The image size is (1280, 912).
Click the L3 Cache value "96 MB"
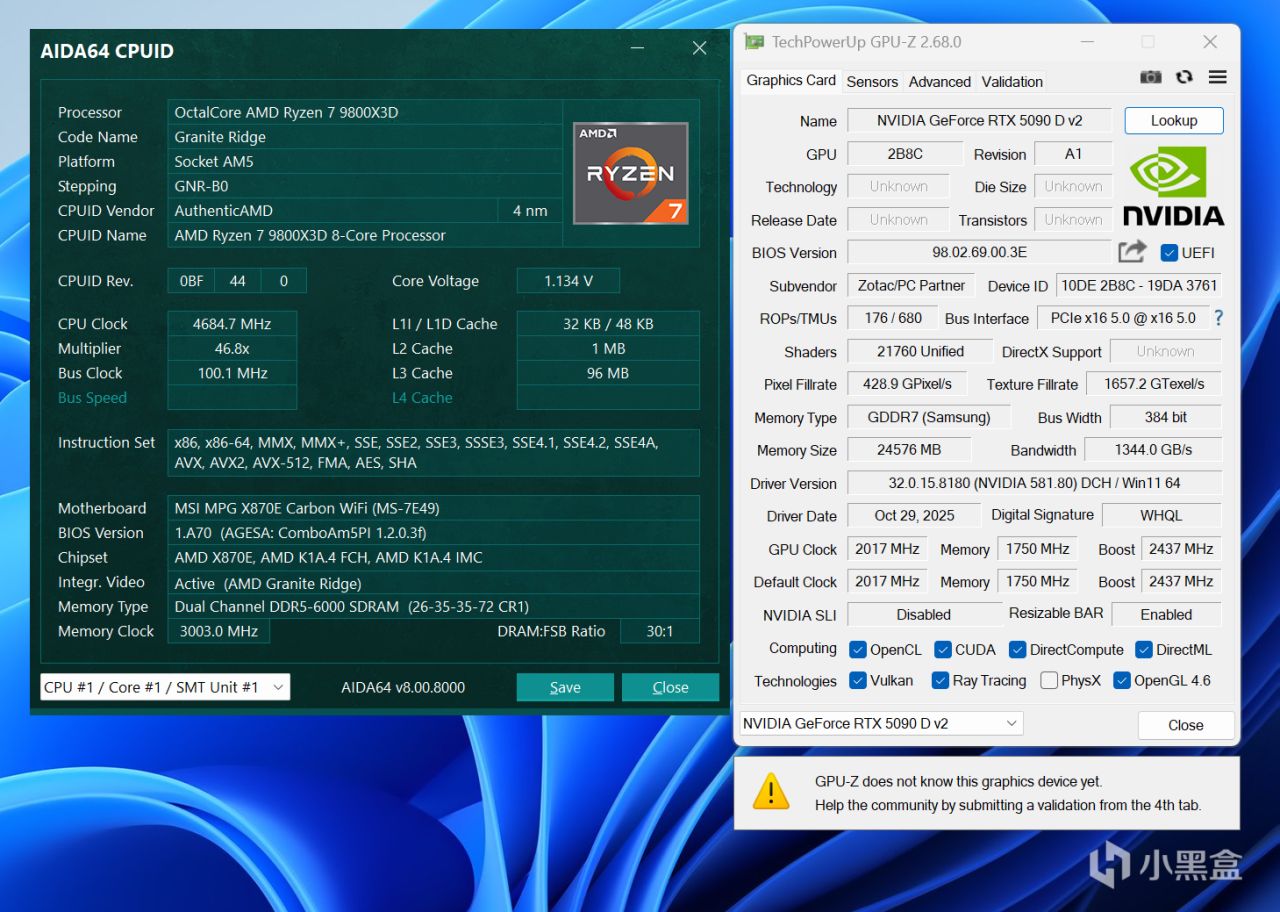pos(608,373)
